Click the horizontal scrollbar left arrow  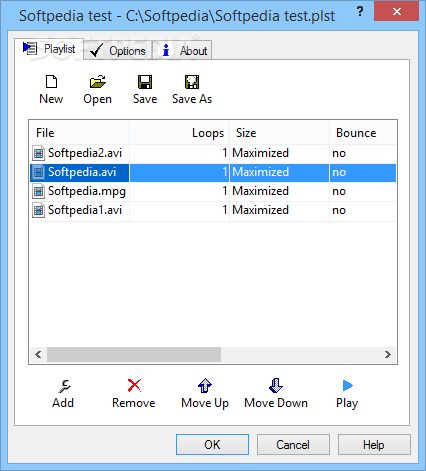(x=38, y=354)
